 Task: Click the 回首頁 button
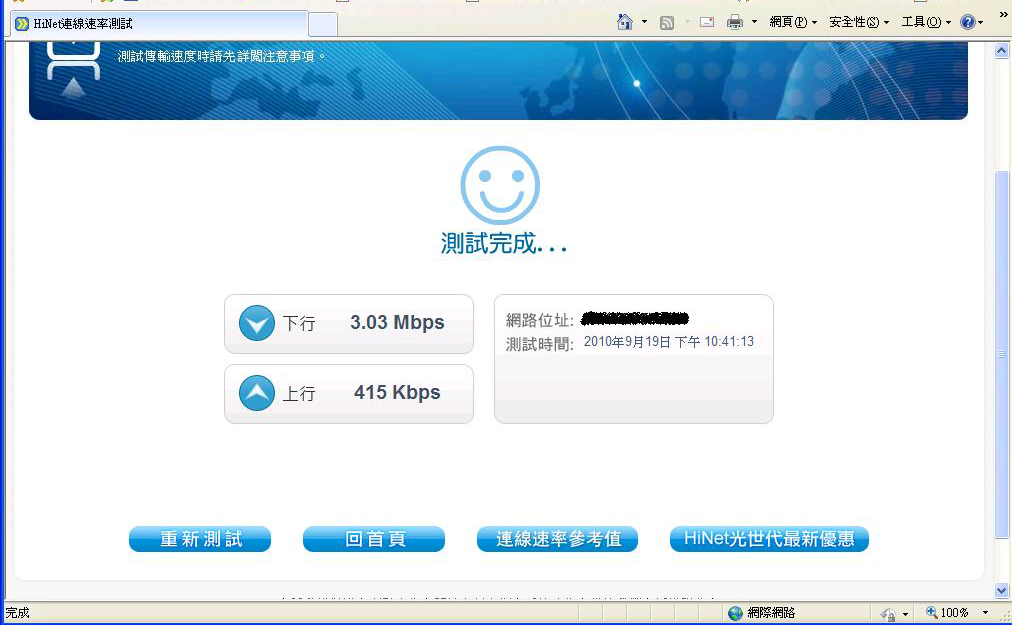coord(374,538)
